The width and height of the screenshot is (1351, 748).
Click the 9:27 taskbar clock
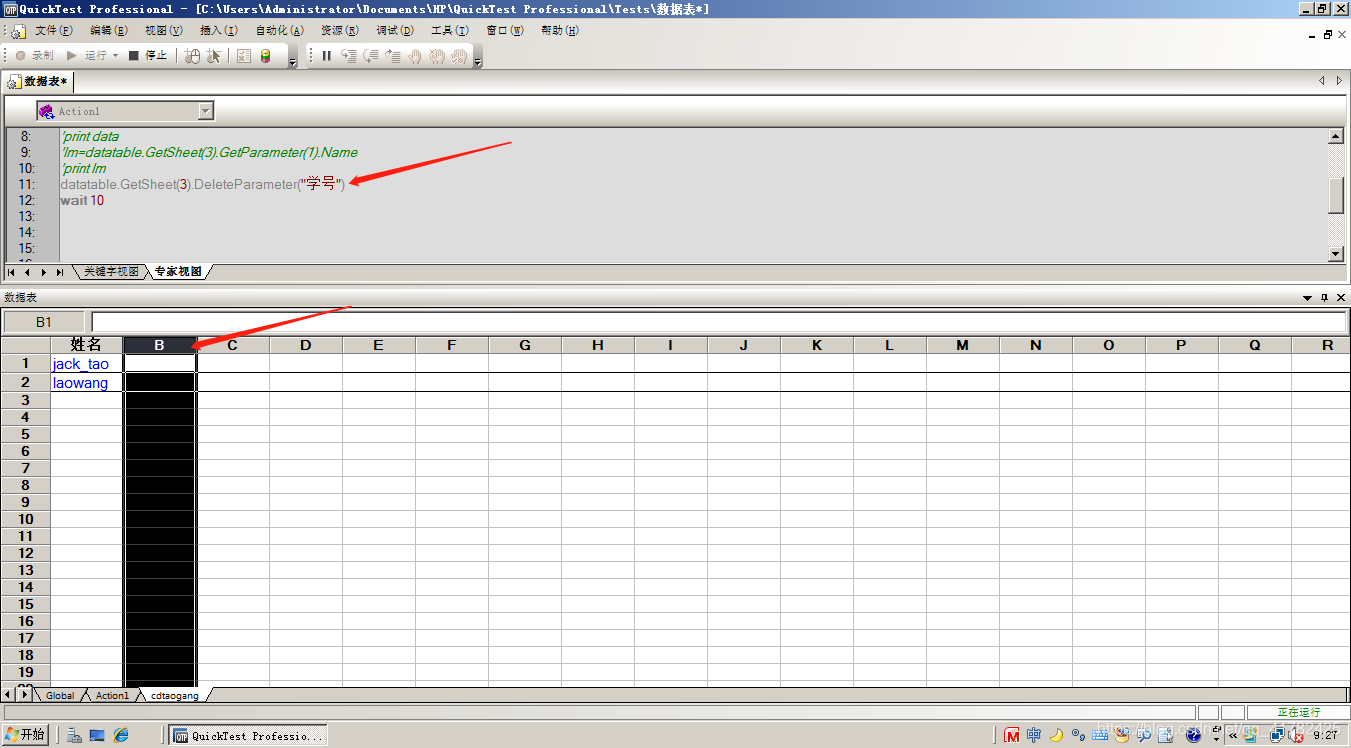[x=1326, y=735]
